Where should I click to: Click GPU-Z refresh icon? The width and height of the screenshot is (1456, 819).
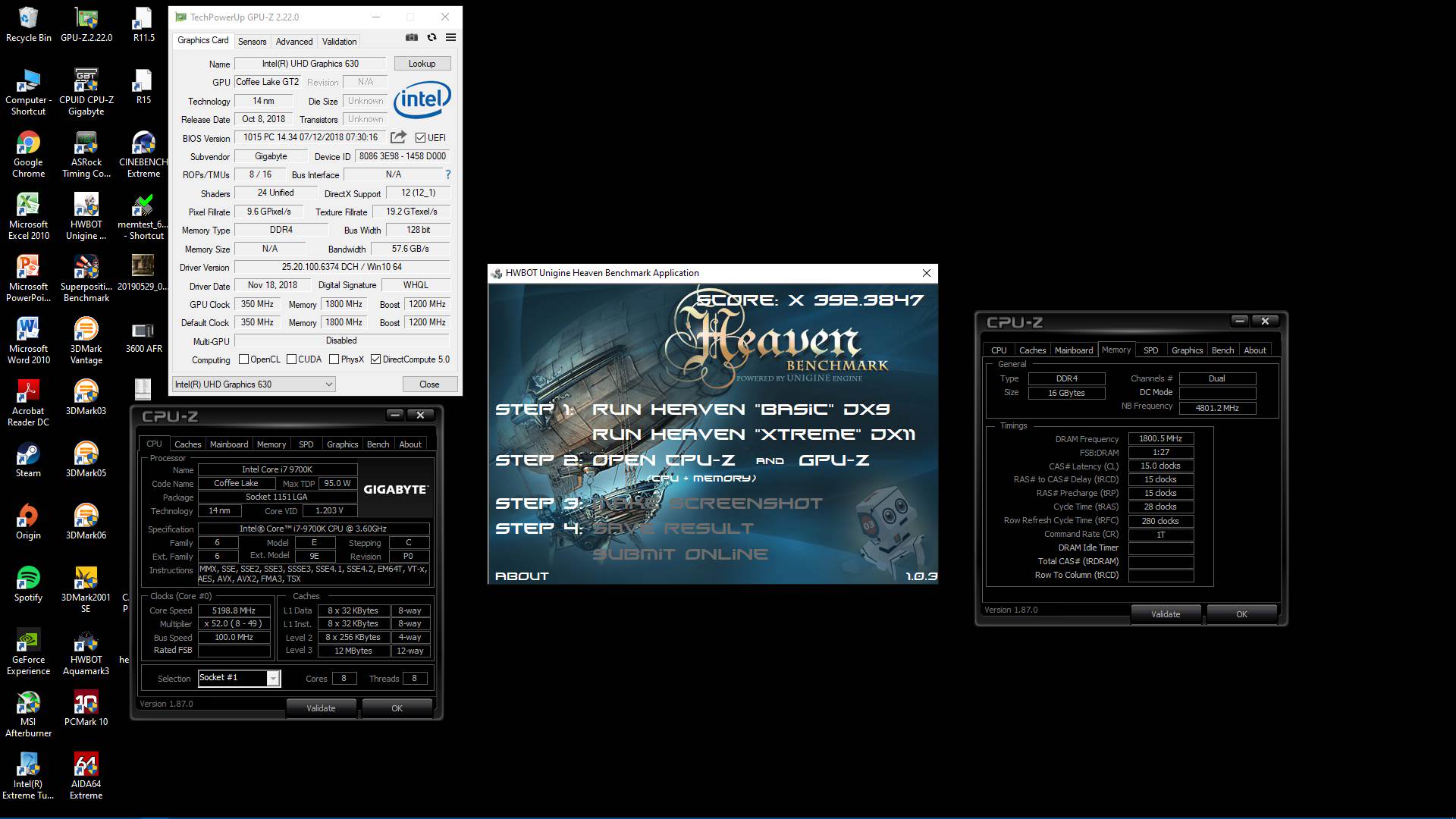[431, 37]
